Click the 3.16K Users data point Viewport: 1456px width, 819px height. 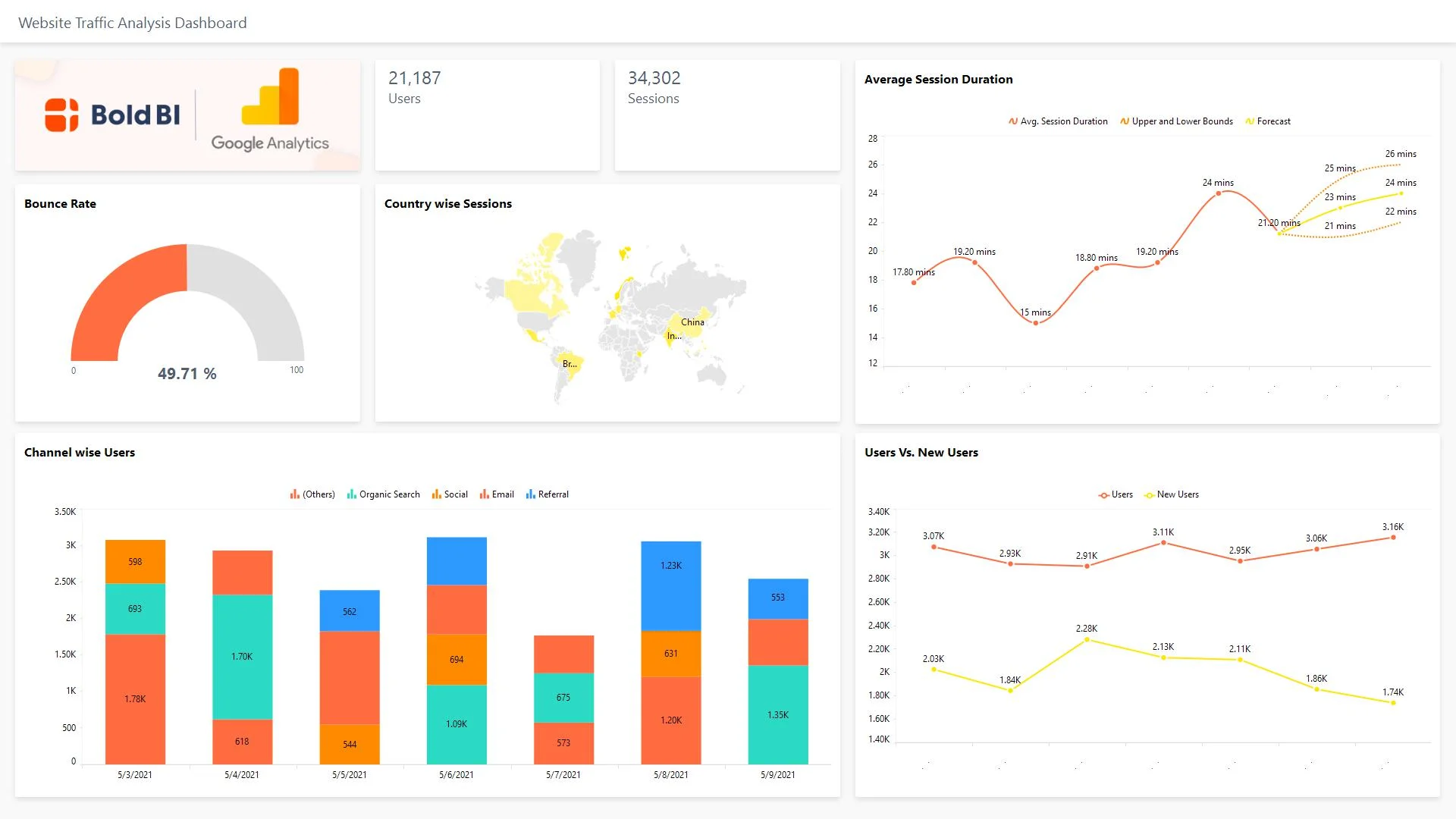1393,538
